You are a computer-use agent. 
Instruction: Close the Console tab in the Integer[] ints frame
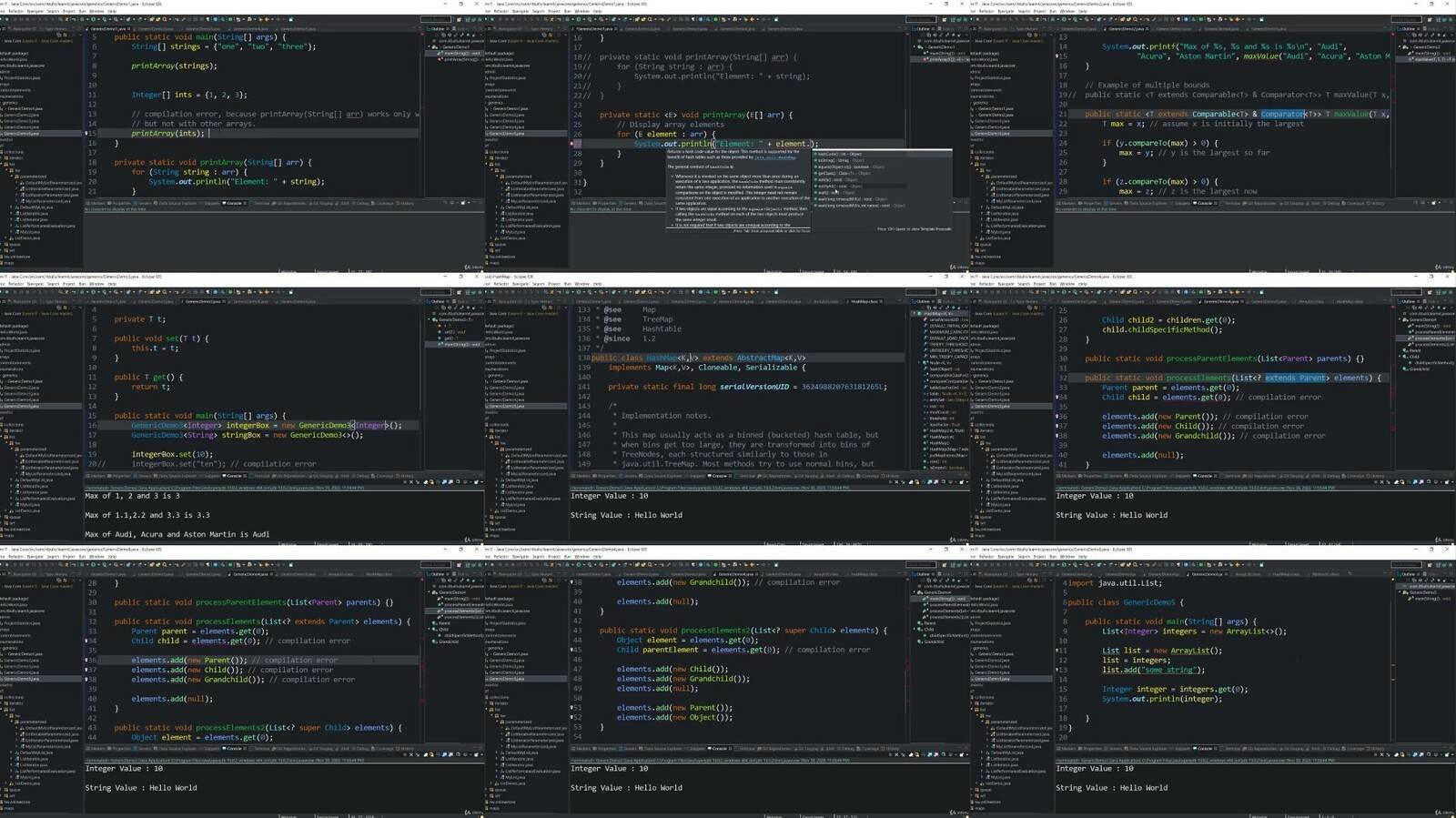[x=244, y=203]
